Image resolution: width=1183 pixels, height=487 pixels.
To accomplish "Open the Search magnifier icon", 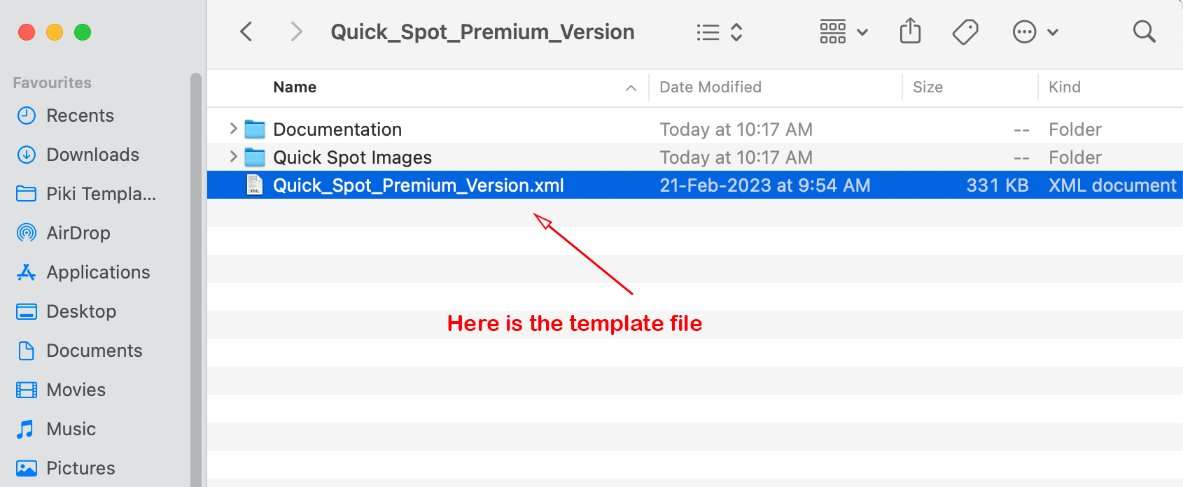I will coord(1144,32).
